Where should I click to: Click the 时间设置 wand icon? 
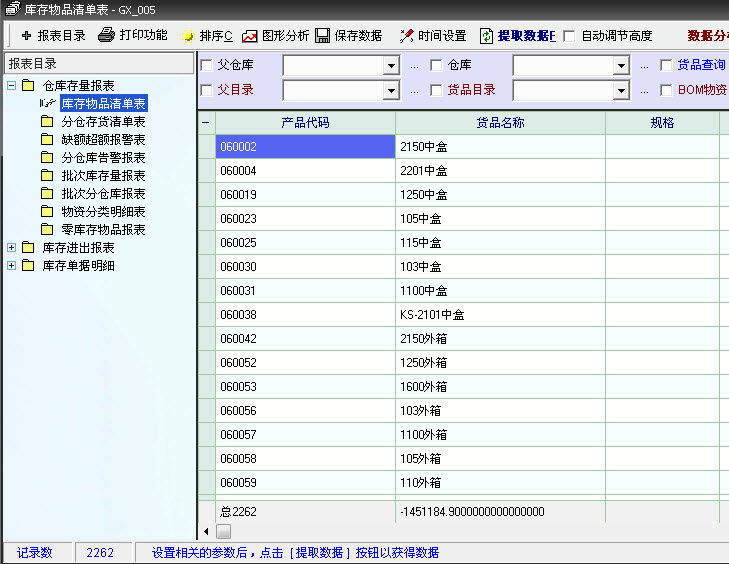pos(407,36)
